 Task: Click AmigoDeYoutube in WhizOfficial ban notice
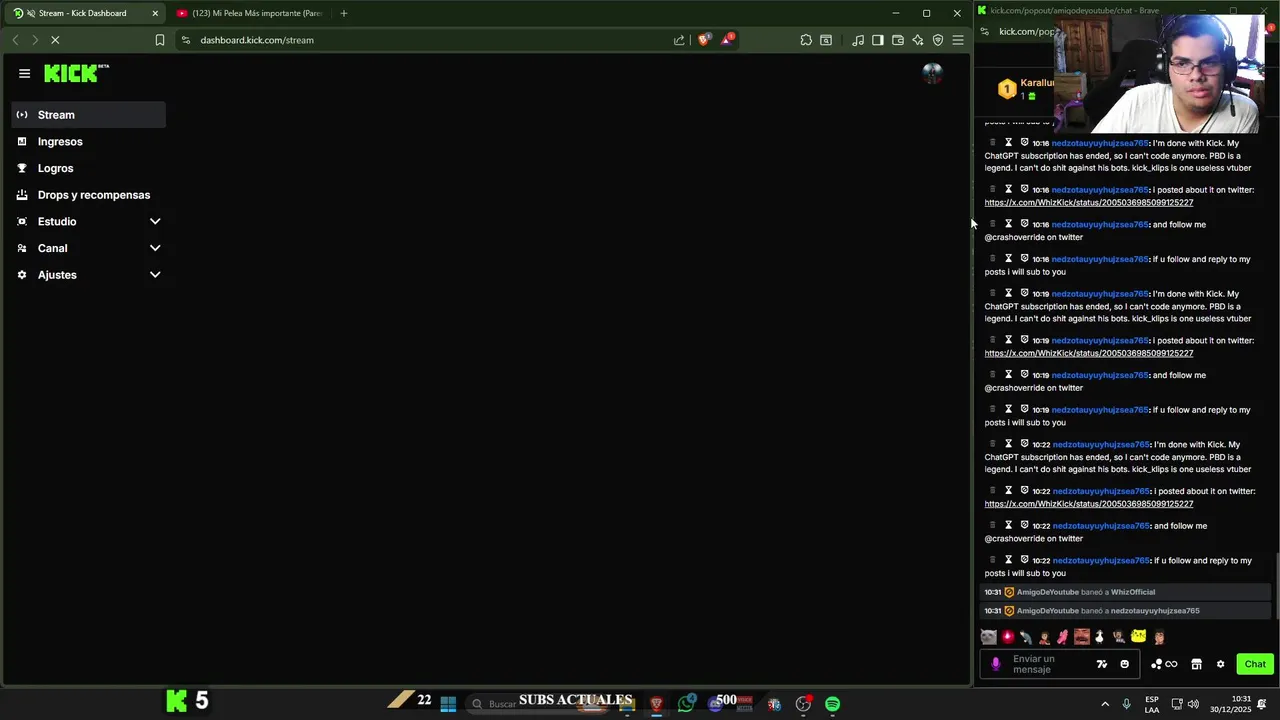coord(1047,592)
